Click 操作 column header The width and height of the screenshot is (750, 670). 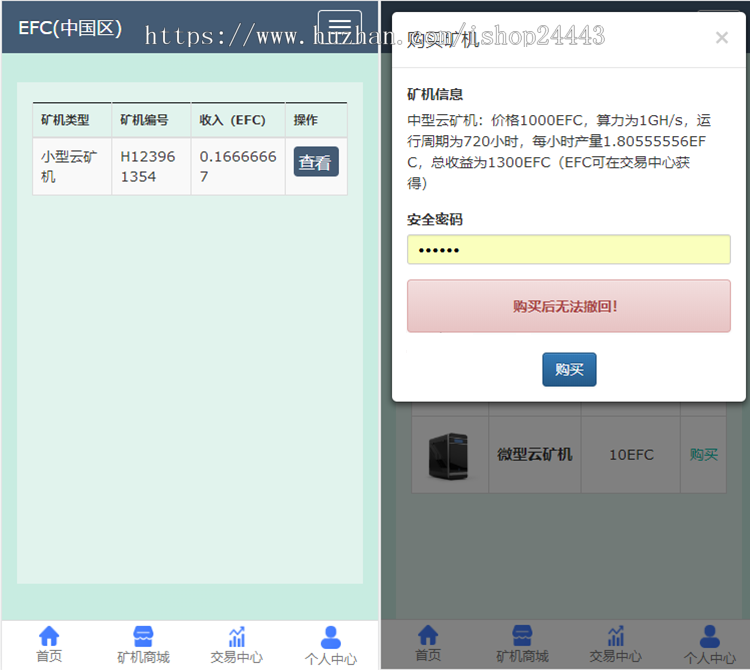[x=316, y=120]
